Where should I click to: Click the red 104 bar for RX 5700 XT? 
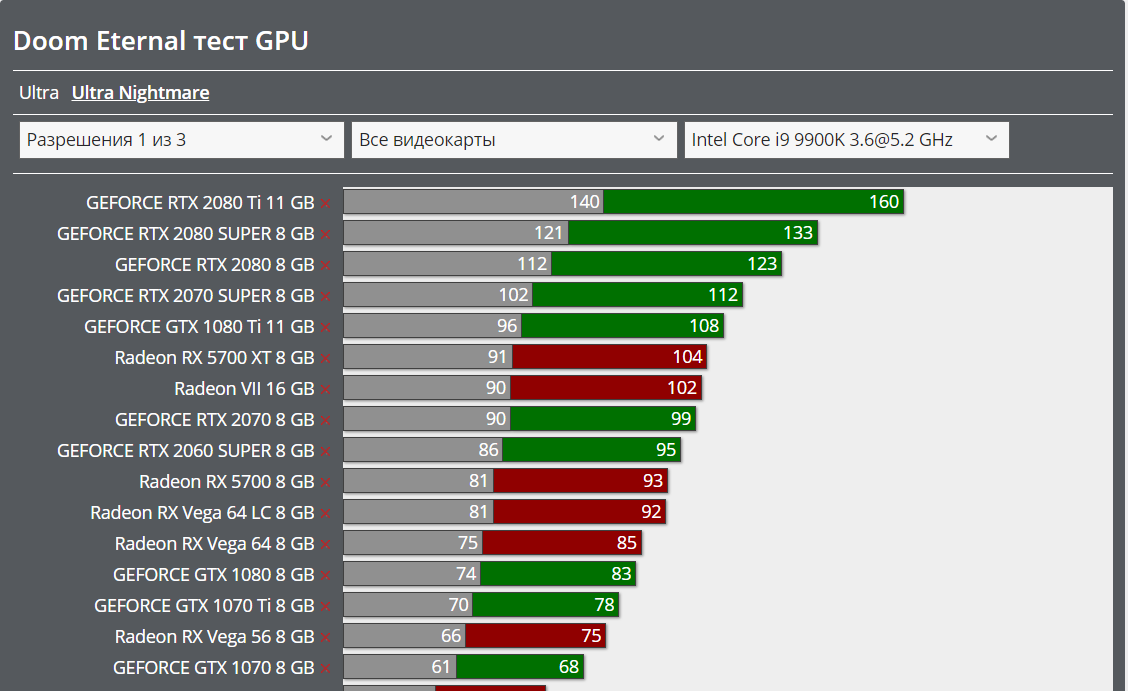609,357
